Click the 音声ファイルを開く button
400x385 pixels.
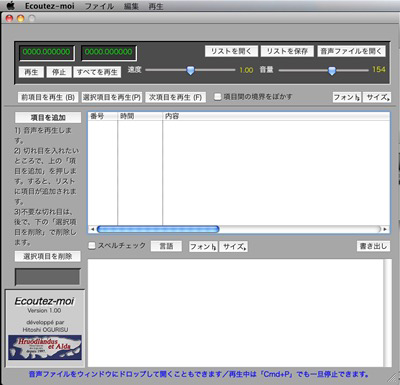(351, 51)
